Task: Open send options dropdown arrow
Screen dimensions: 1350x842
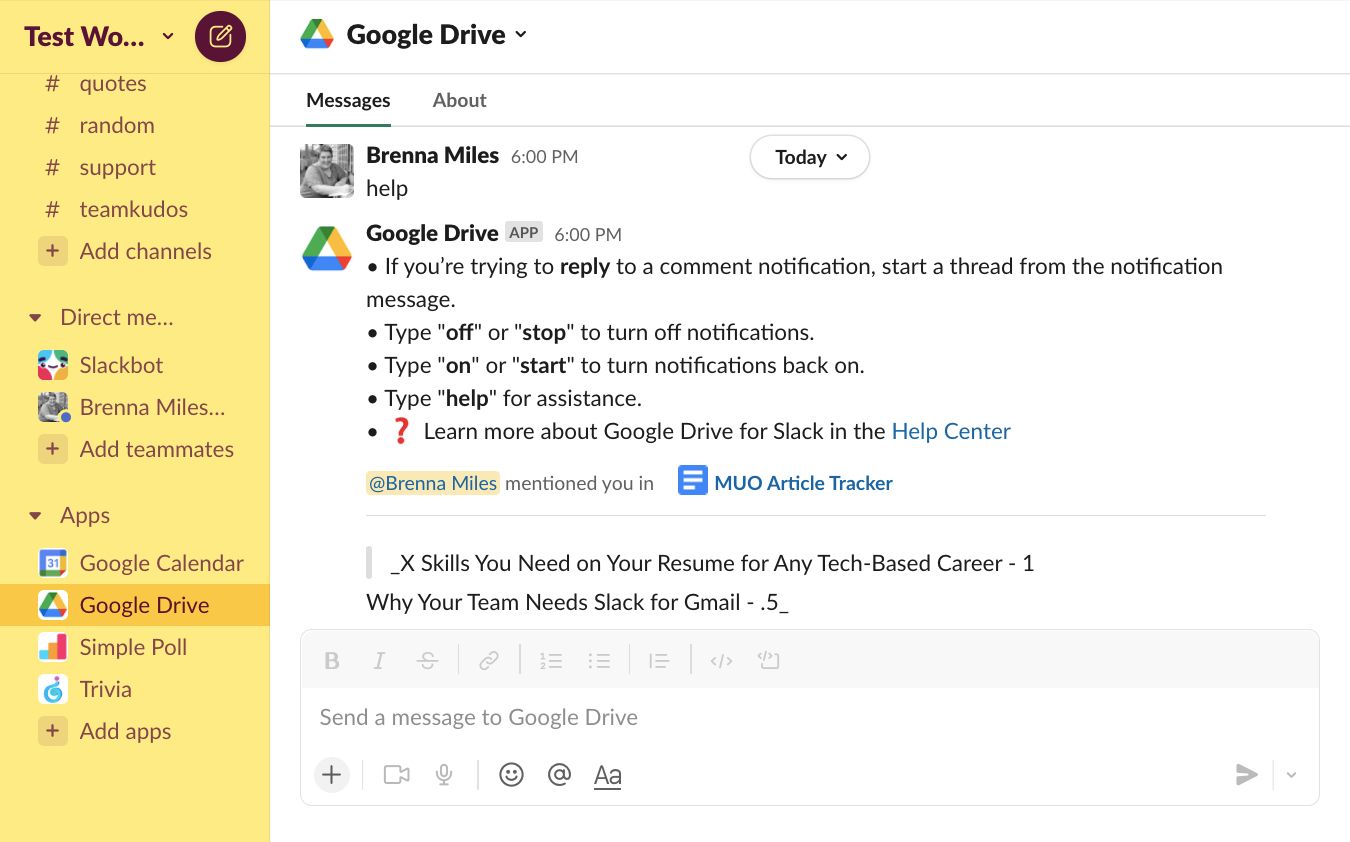Action: tap(1291, 775)
